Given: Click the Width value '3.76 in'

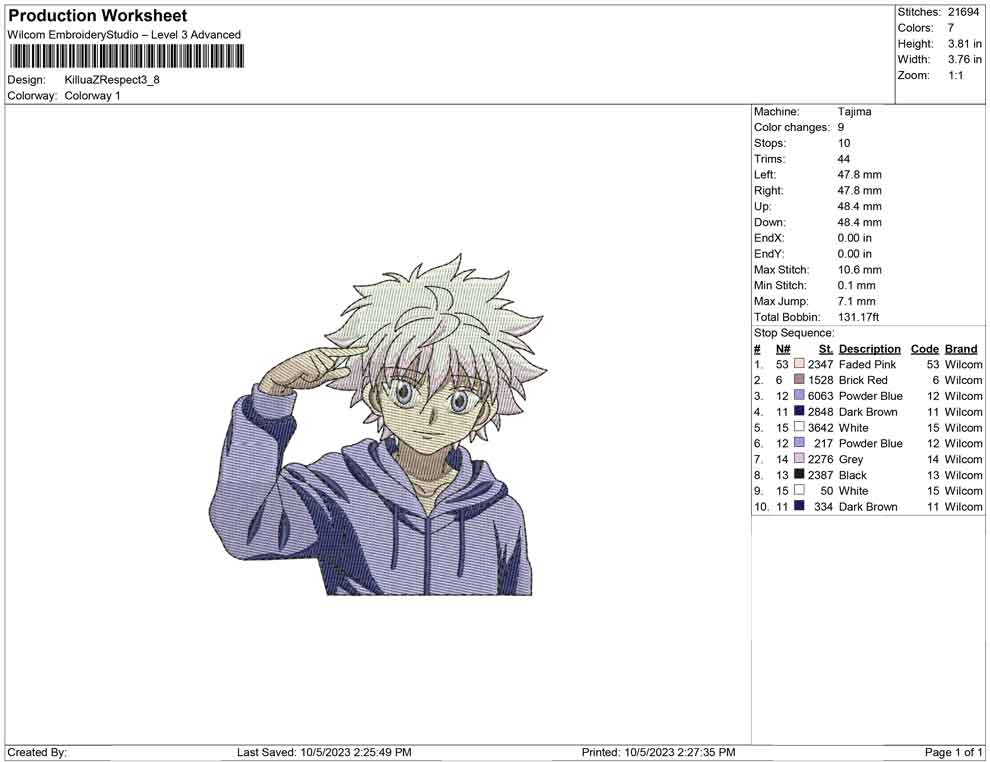Looking at the screenshot, I should click(x=964, y=59).
